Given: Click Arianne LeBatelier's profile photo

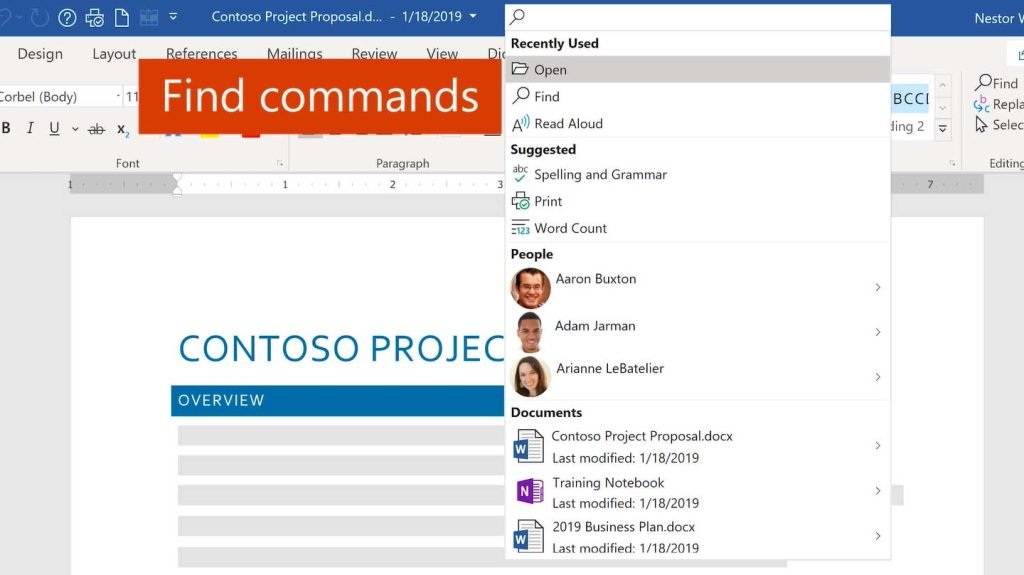Looking at the screenshot, I should tap(530, 376).
